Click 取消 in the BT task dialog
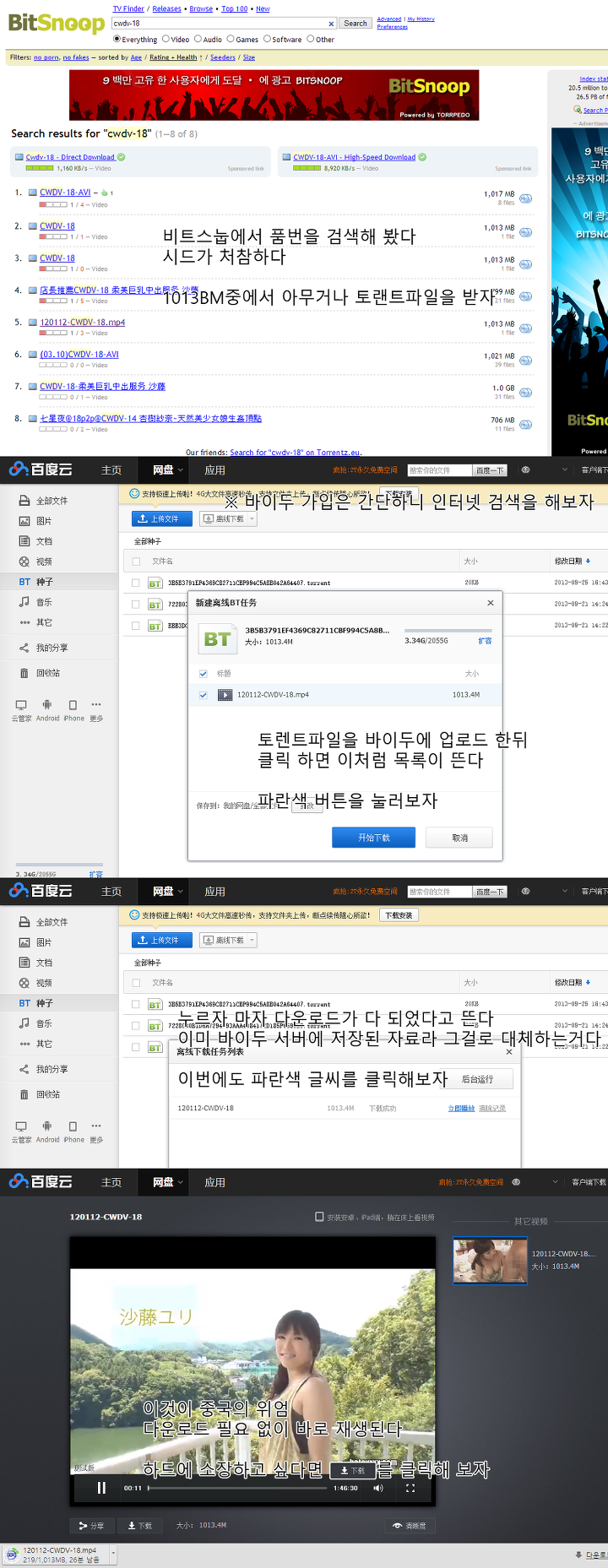608x1568 pixels. tap(460, 838)
